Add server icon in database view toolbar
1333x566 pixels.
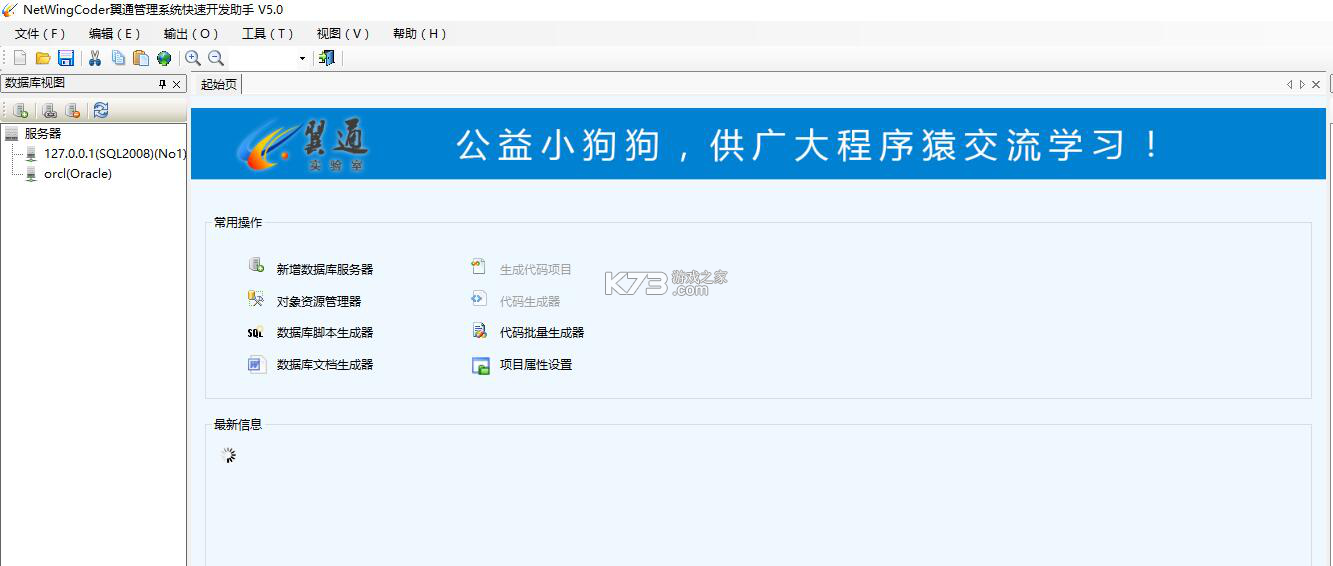coord(21,110)
